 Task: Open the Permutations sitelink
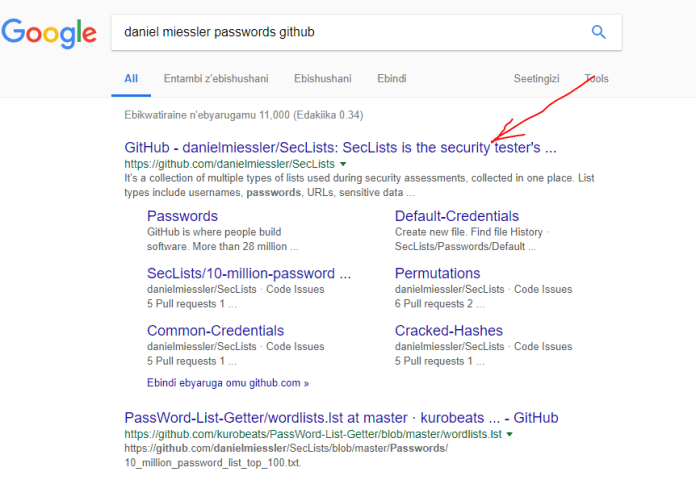pos(437,273)
